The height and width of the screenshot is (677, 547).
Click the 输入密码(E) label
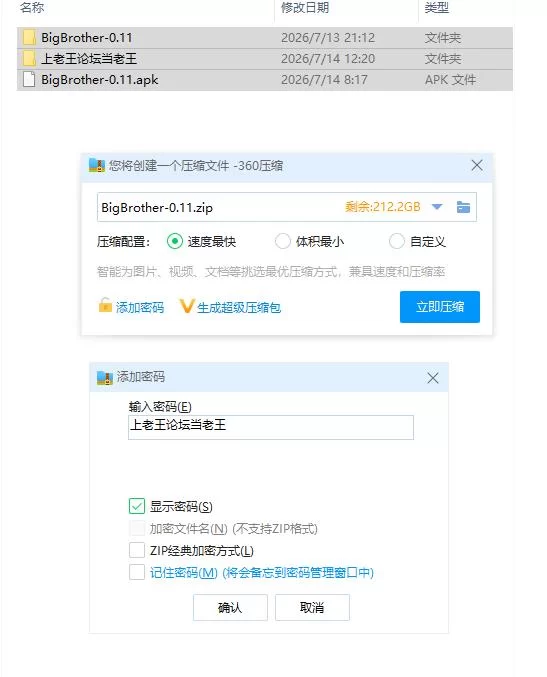click(160, 406)
